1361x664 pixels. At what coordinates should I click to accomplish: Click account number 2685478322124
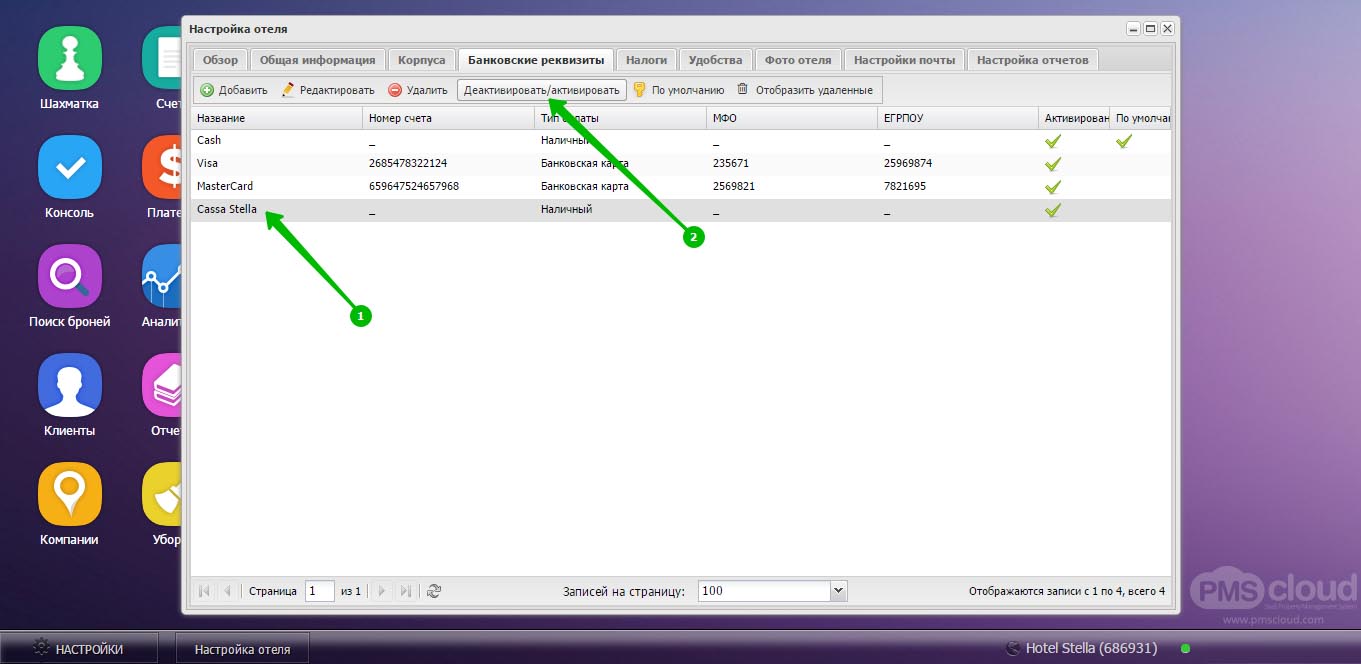coord(408,164)
